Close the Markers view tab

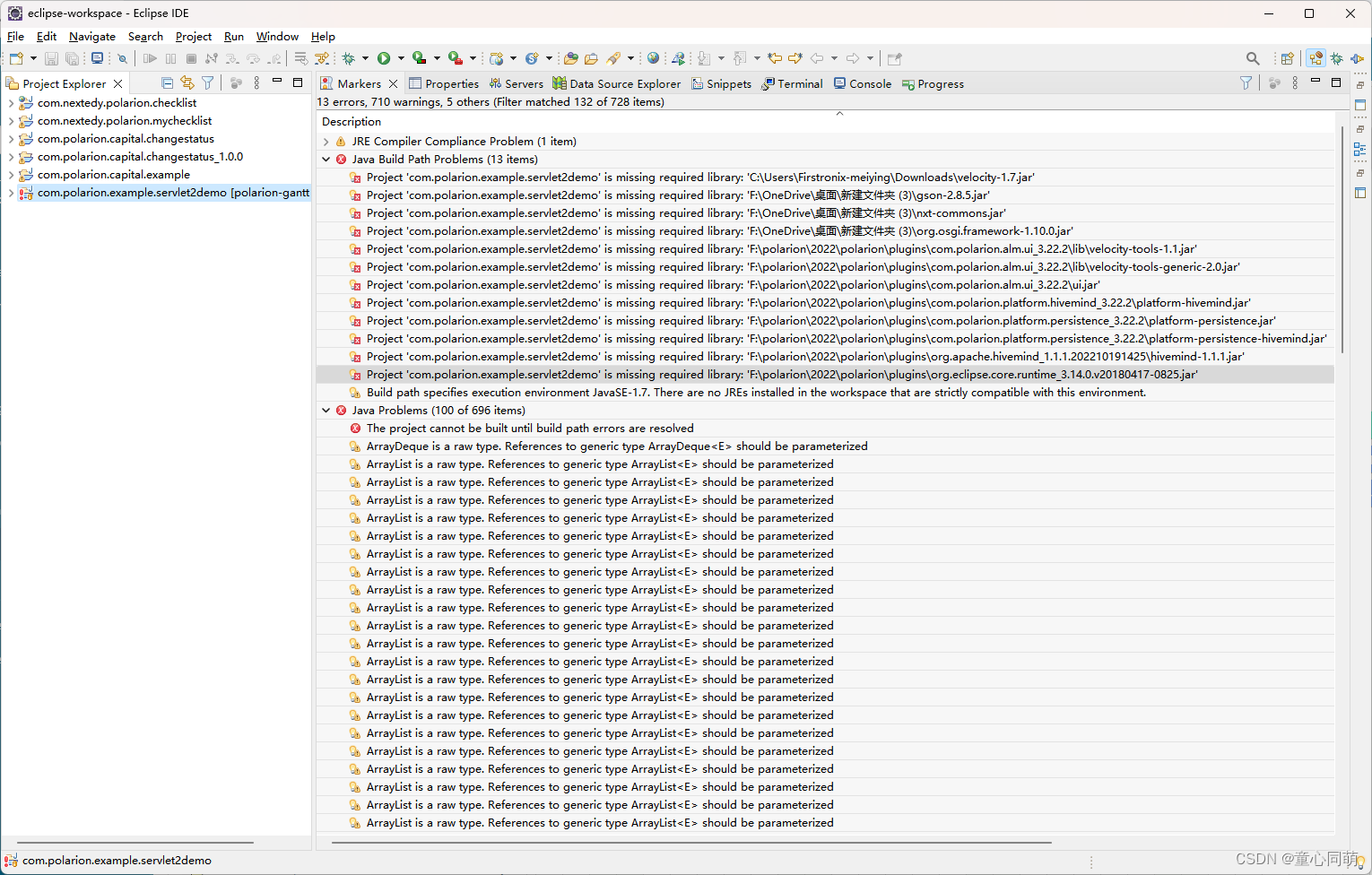pyautogui.click(x=393, y=83)
